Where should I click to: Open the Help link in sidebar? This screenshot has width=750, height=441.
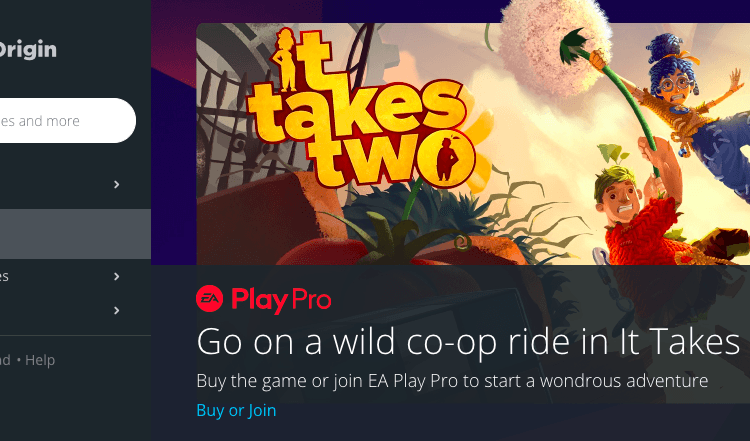(40, 360)
